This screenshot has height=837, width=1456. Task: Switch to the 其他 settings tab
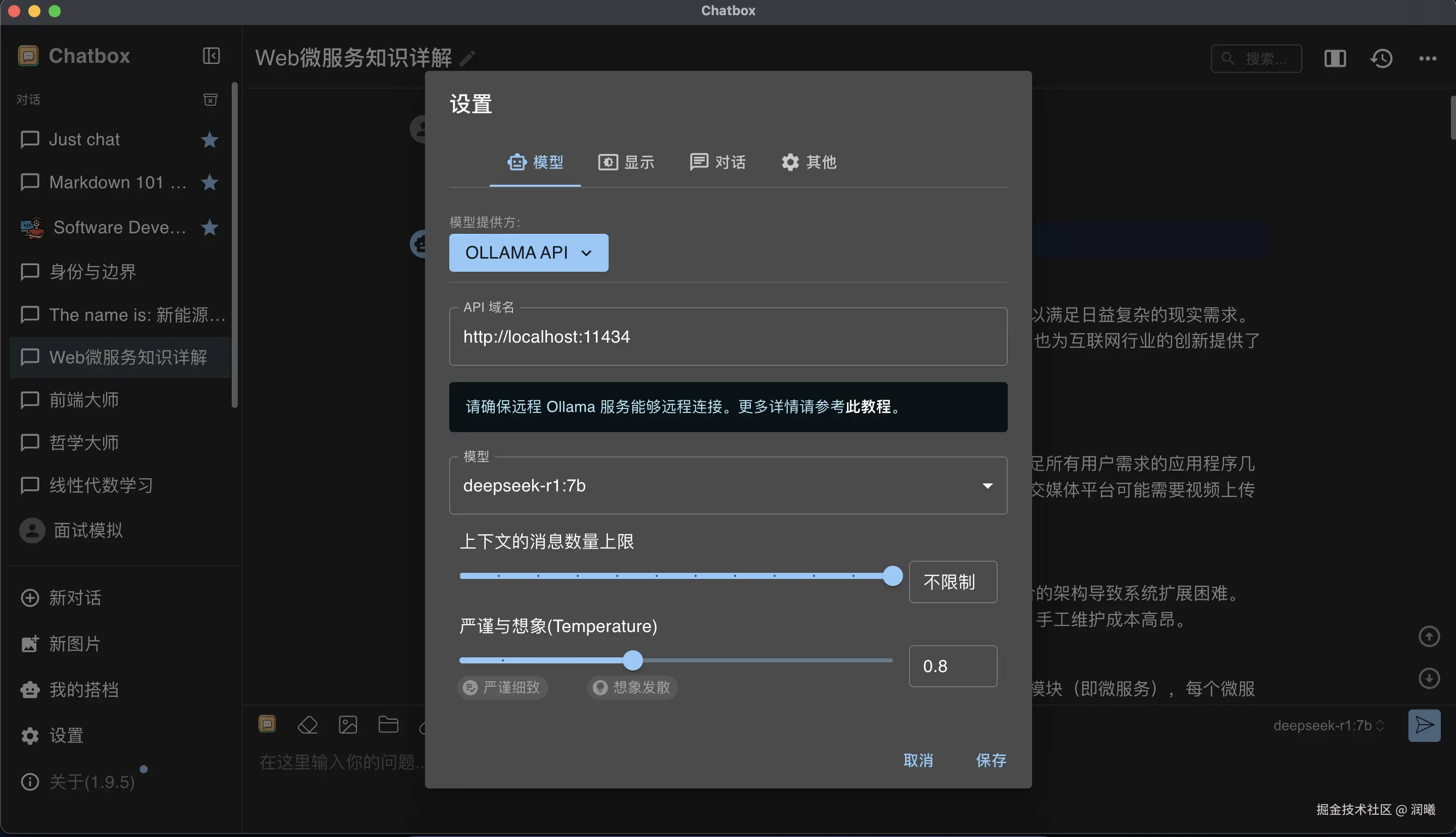click(x=808, y=162)
